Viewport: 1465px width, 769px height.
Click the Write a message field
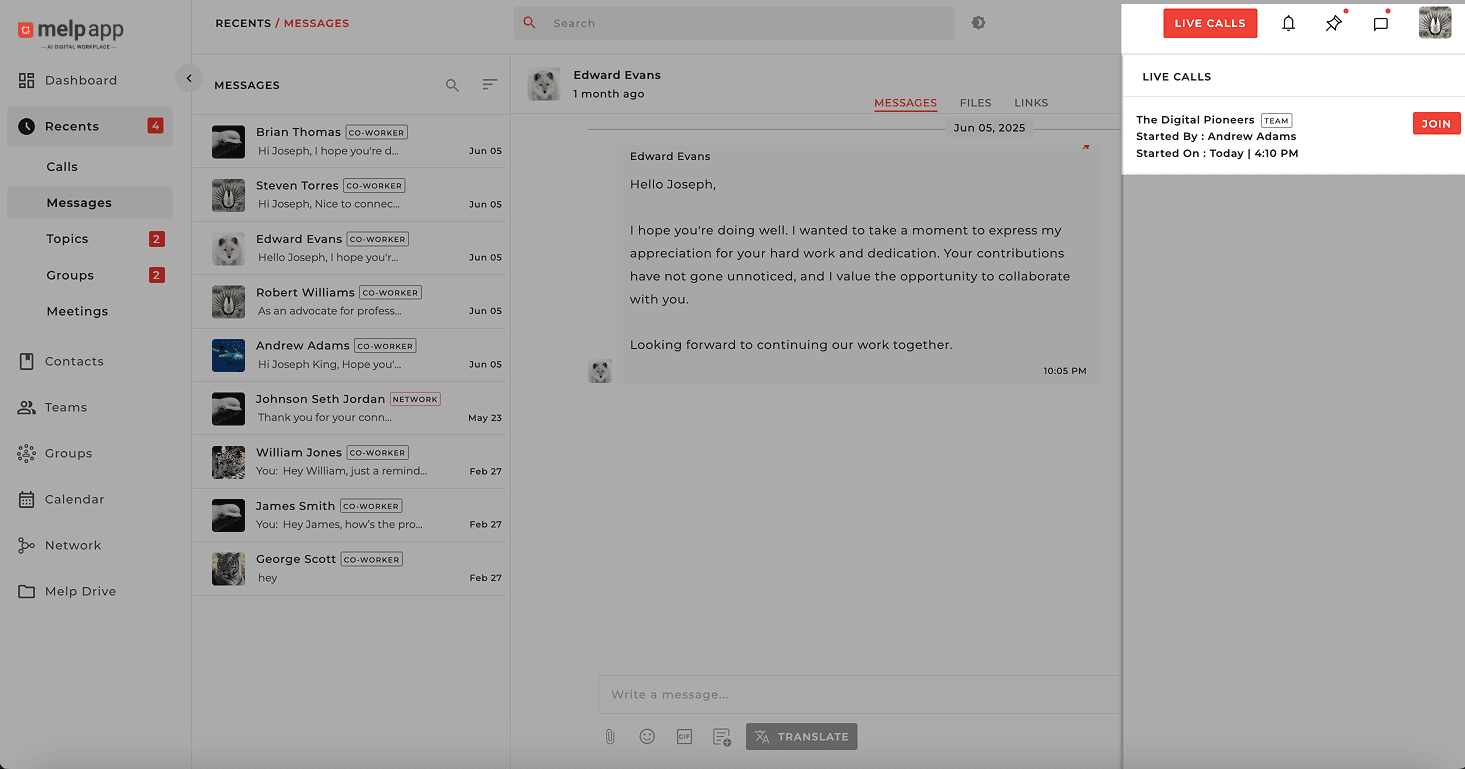pyautogui.click(x=858, y=695)
